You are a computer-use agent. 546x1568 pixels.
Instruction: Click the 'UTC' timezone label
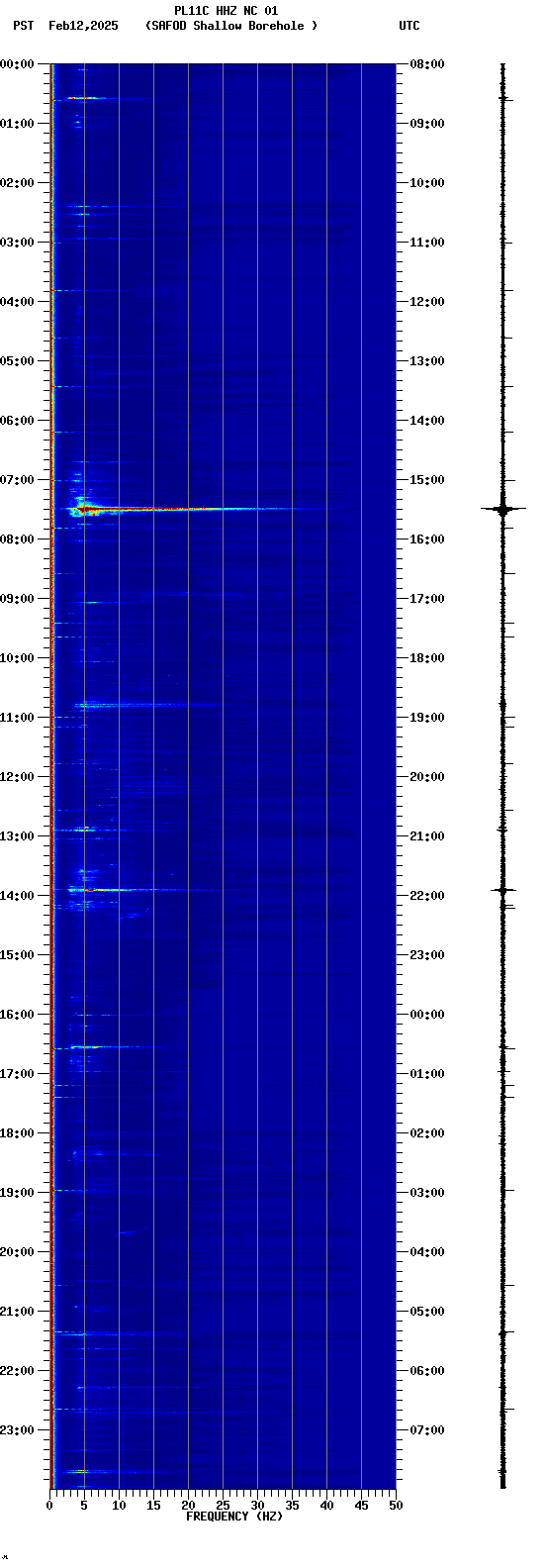coord(409,26)
